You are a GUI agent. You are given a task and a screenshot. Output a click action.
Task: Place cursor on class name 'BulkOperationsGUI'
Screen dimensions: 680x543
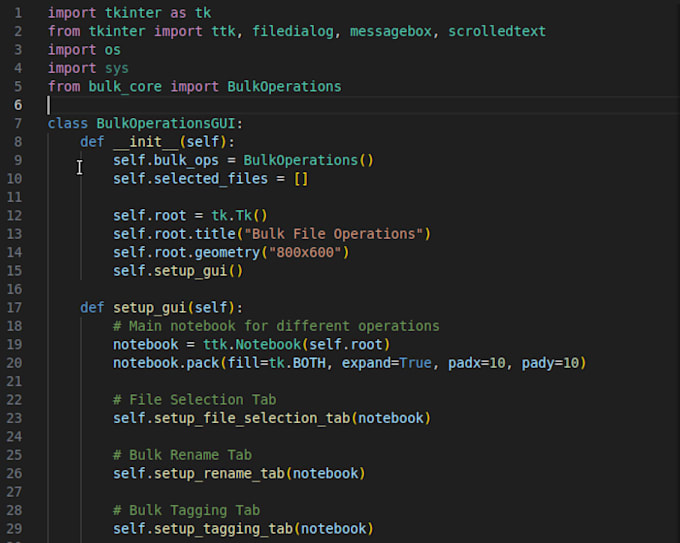(x=166, y=124)
